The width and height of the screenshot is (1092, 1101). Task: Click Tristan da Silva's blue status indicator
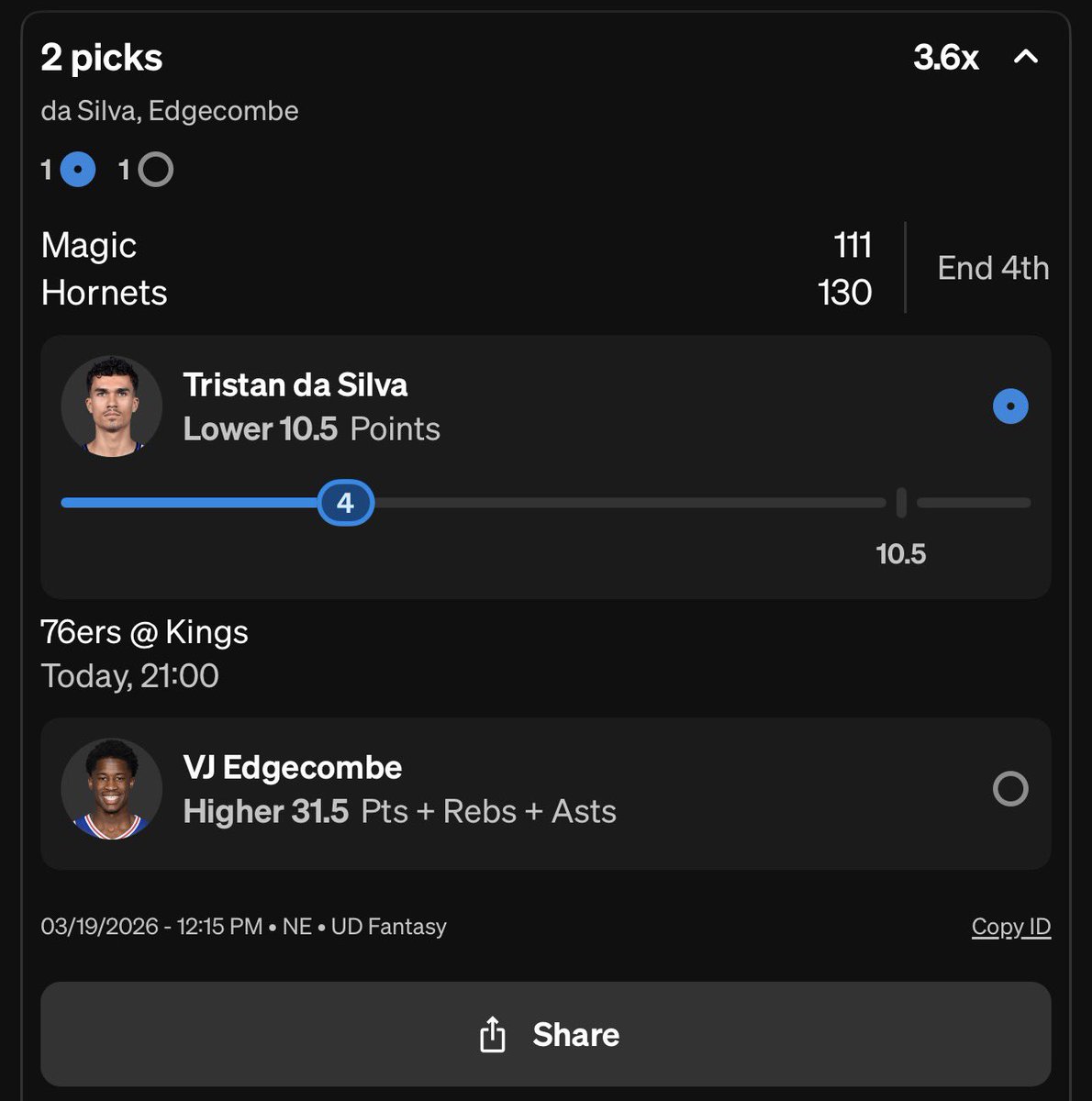tap(1010, 406)
